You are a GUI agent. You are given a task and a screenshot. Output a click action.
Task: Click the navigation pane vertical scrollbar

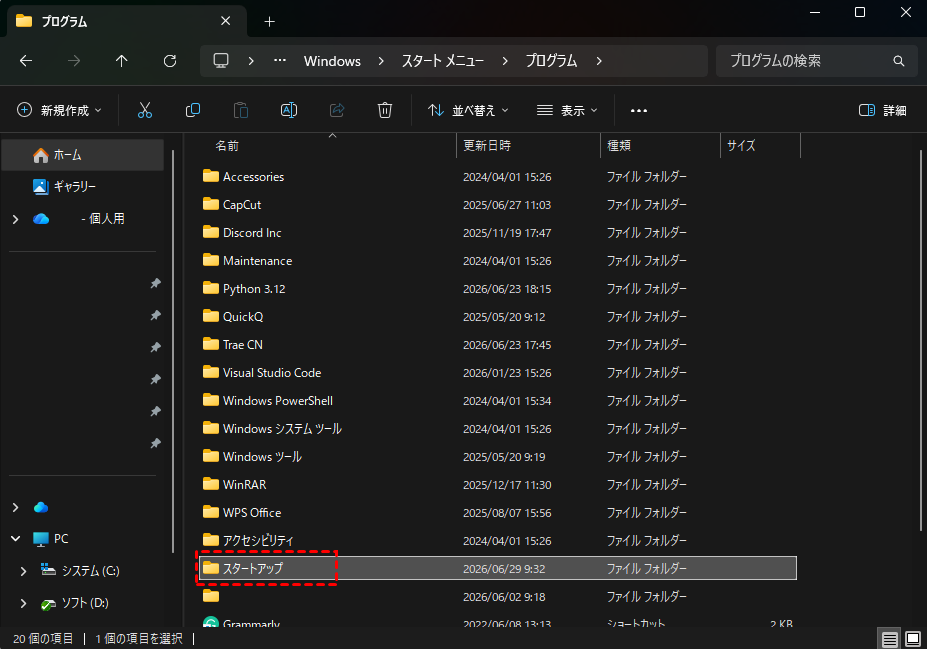[173, 352]
